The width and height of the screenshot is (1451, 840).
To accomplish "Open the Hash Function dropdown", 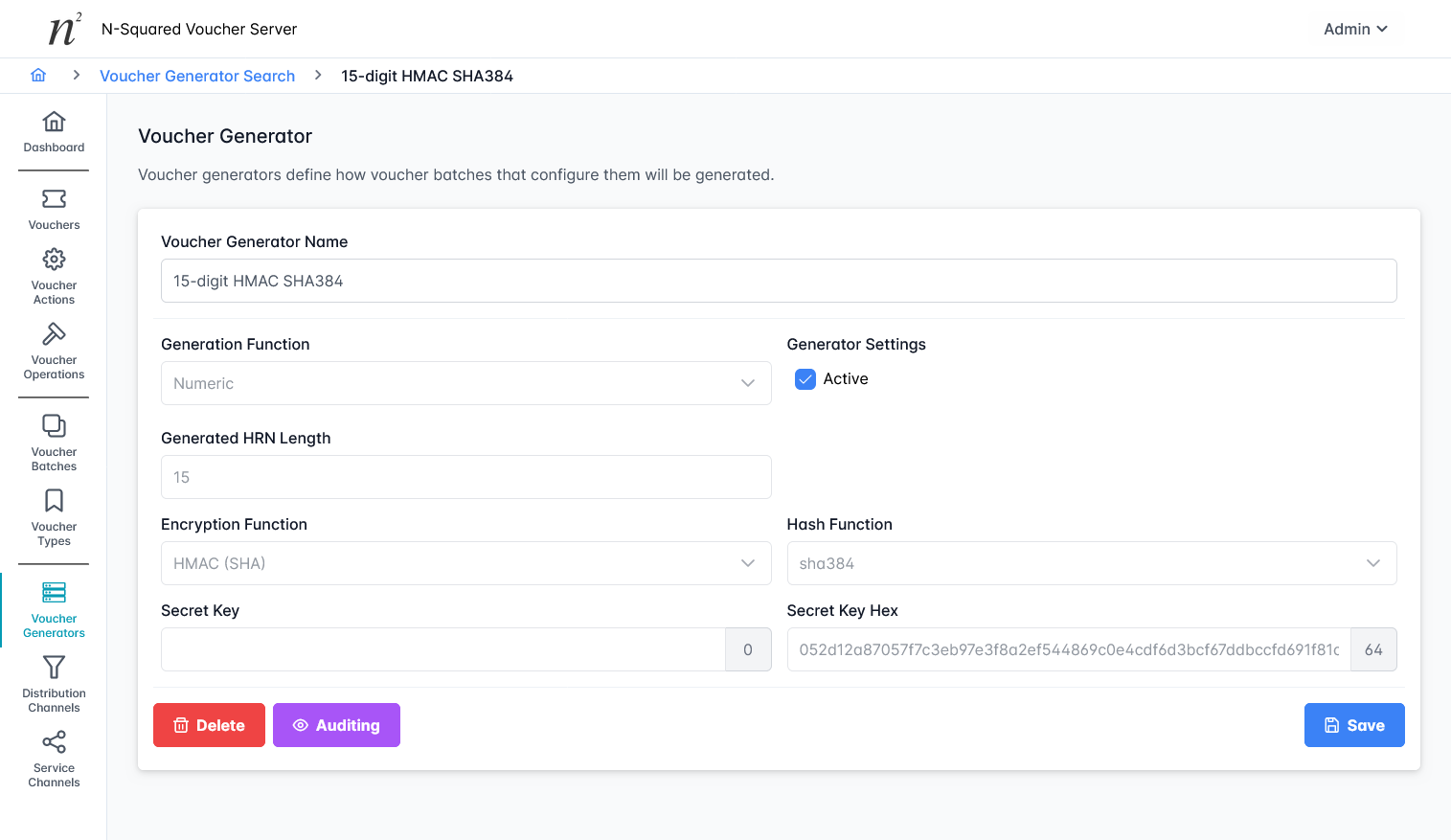I will [1091, 563].
